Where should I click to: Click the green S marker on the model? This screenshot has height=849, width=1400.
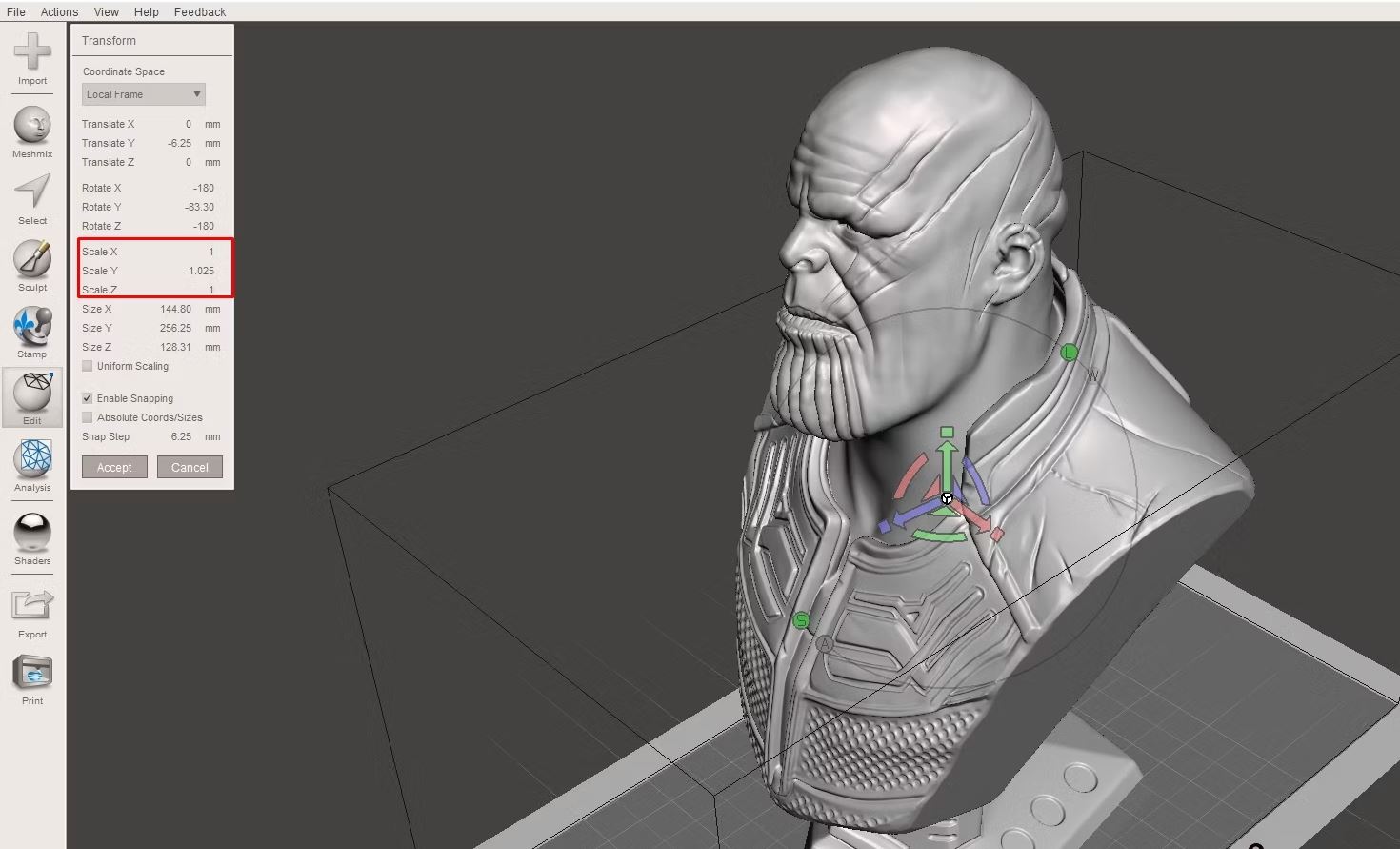pos(802,621)
